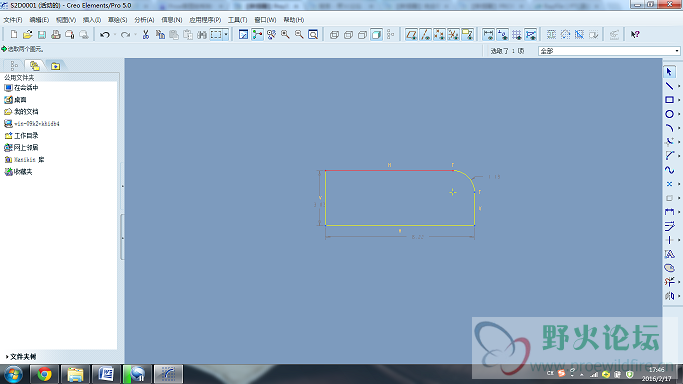
Task: Open the Windows Start button
Action: (13, 374)
